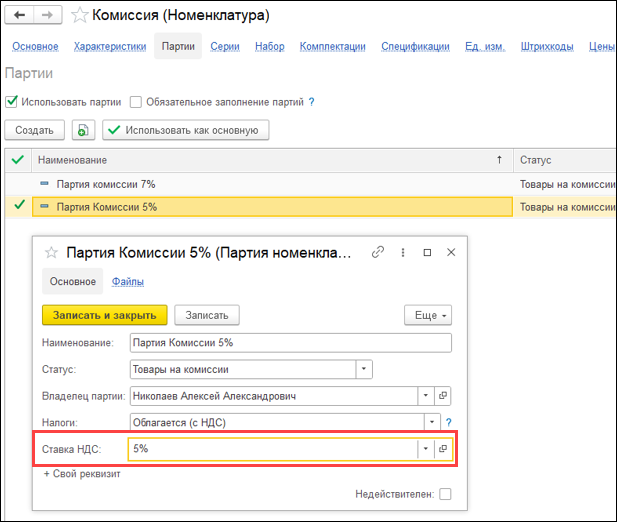Click into the Наименование text field
Screen dimensions: 617x522
click(x=291, y=343)
